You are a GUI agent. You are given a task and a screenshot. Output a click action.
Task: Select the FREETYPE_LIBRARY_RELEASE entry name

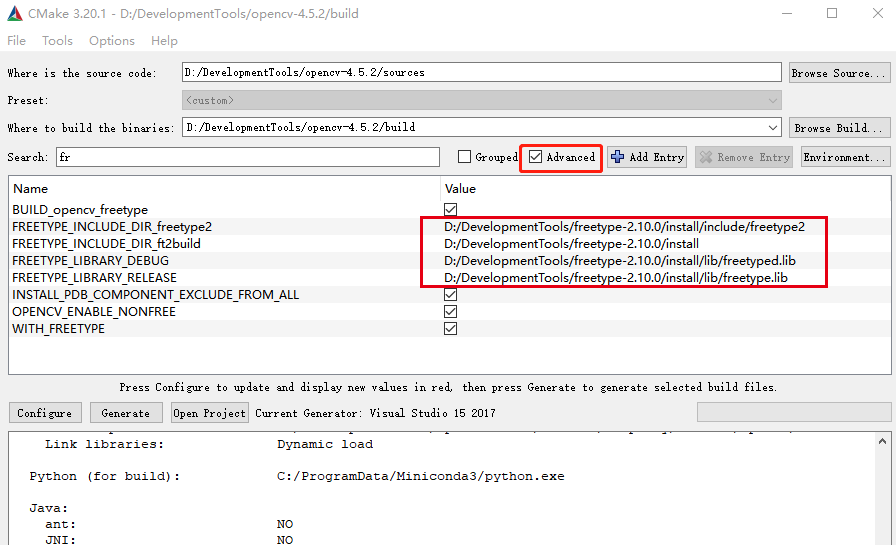pyautogui.click(x=94, y=278)
